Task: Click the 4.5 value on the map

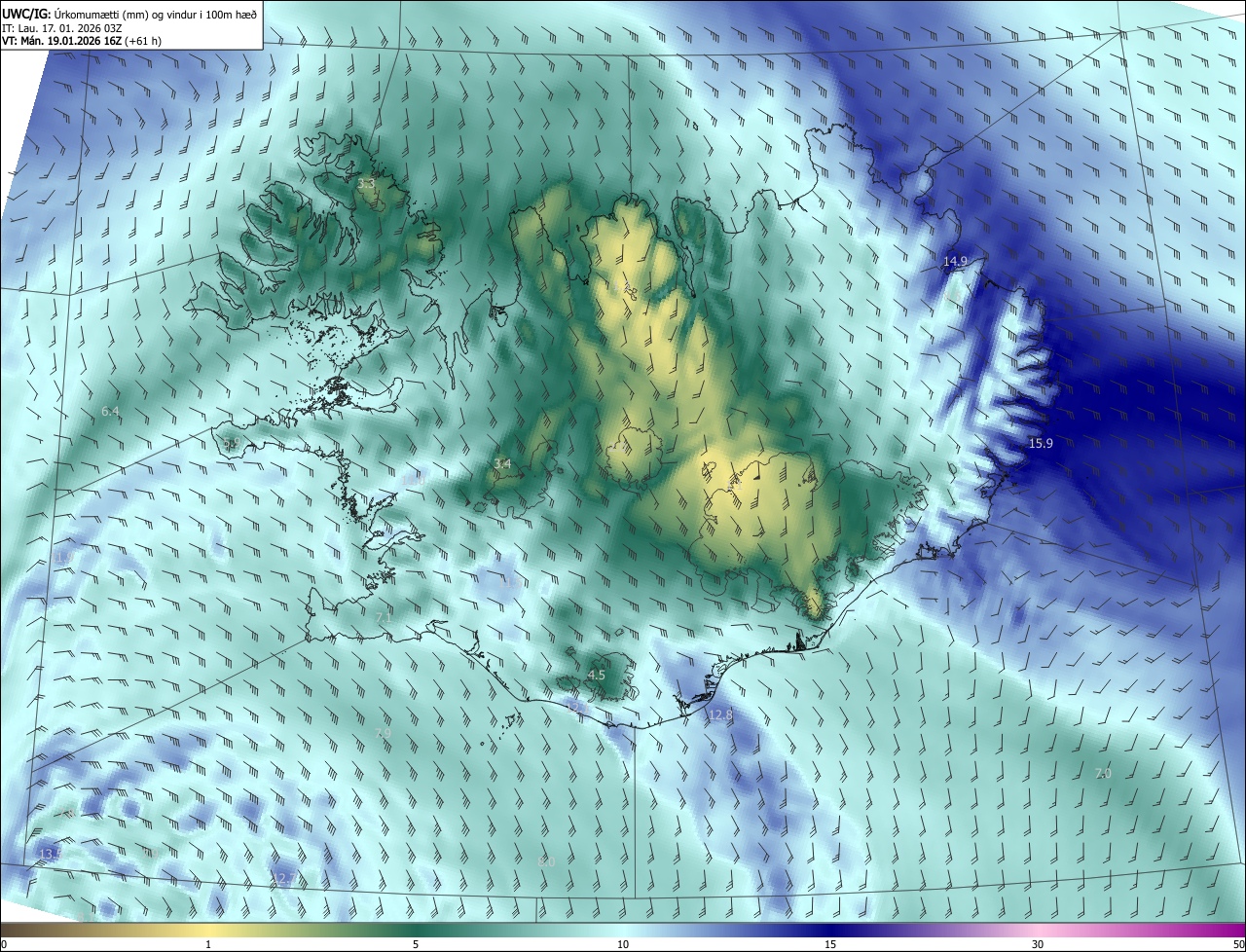Action: click(x=597, y=675)
